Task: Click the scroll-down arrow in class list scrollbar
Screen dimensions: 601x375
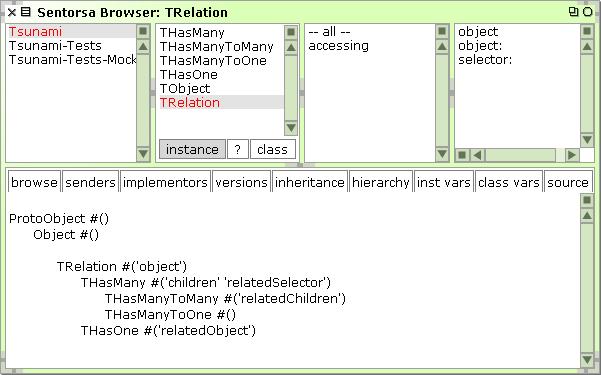Action: (x=291, y=128)
